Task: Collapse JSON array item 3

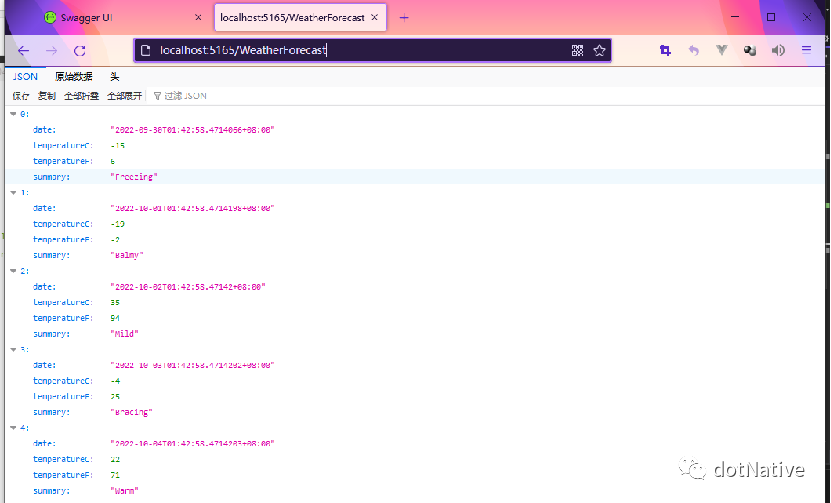Action: click(x=13, y=349)
